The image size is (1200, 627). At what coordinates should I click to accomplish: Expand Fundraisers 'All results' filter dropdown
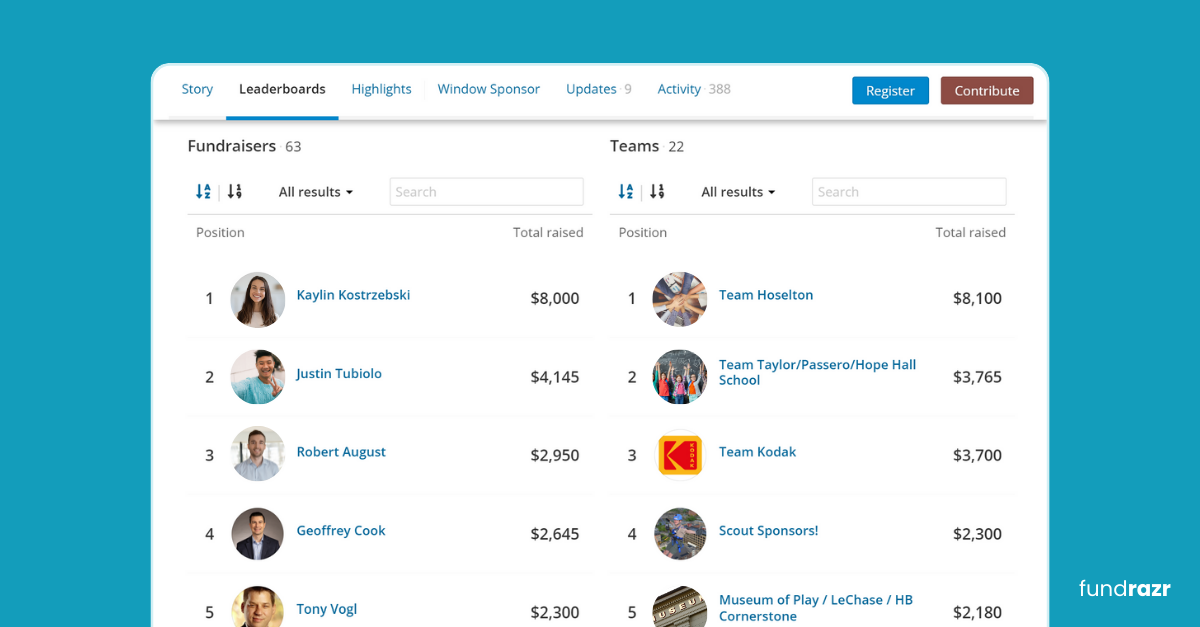click(x=316, y=192)
